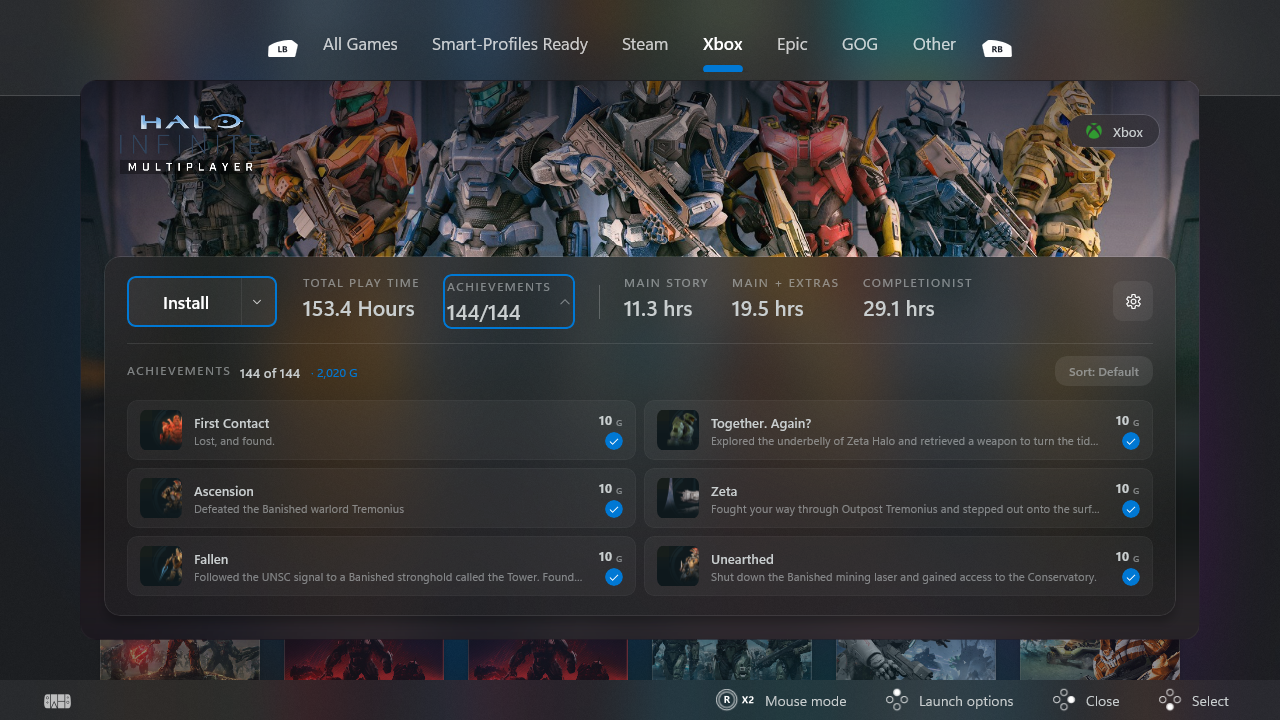Switch to the Steam tab
The image size is (1280, 720).
[645, 45]
